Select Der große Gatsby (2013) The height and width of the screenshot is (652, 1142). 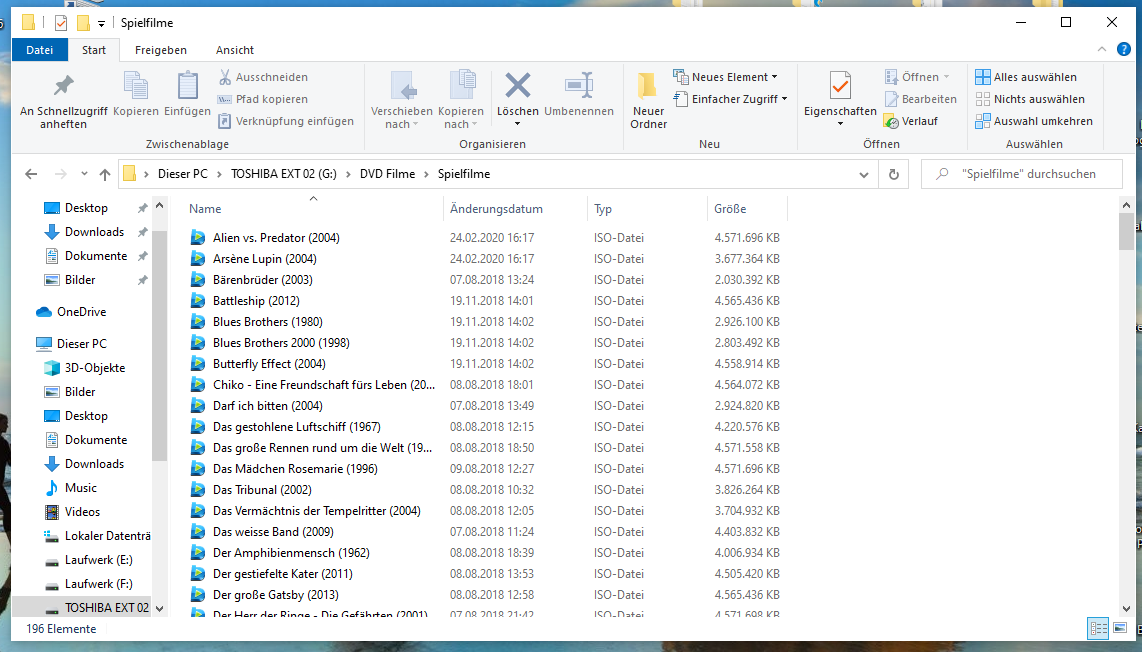(275, 595)
